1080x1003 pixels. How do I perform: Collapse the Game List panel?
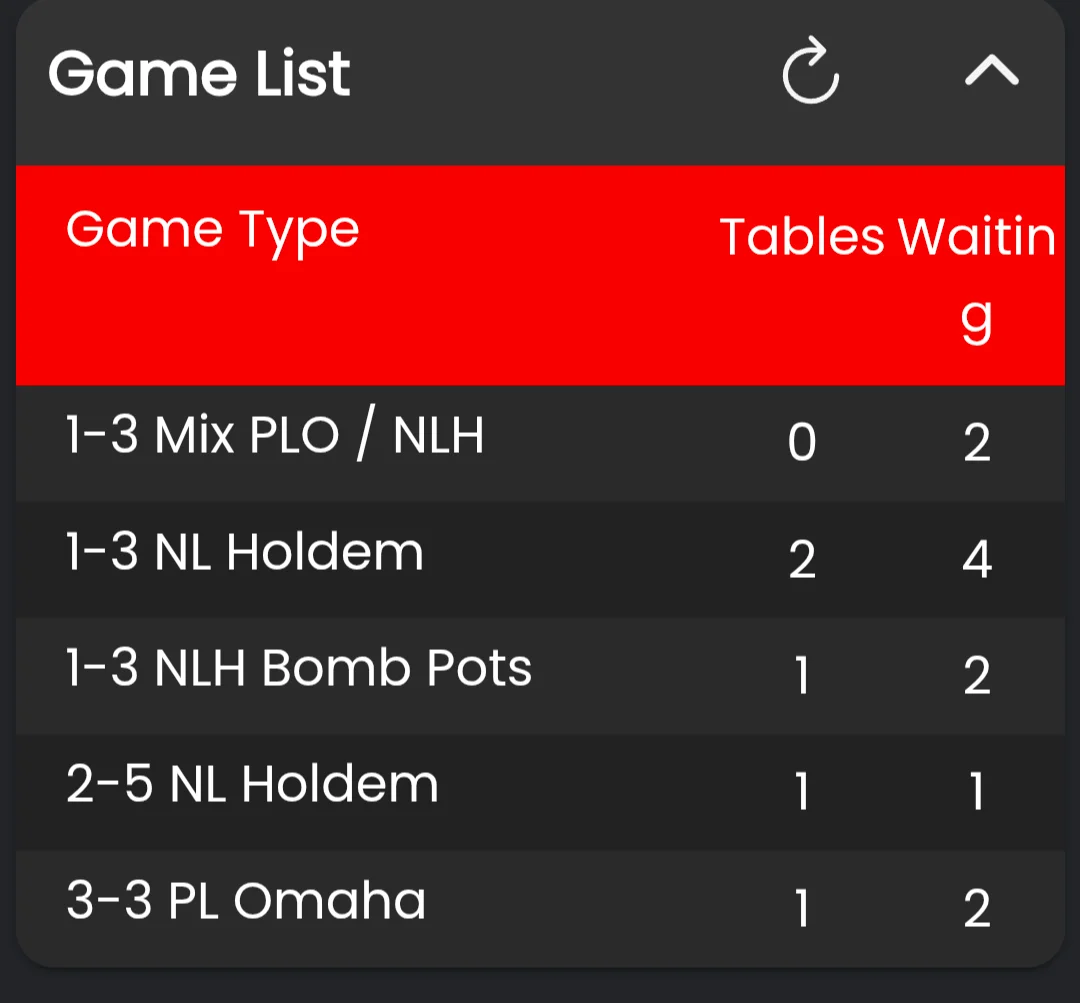tap(992, 70)
